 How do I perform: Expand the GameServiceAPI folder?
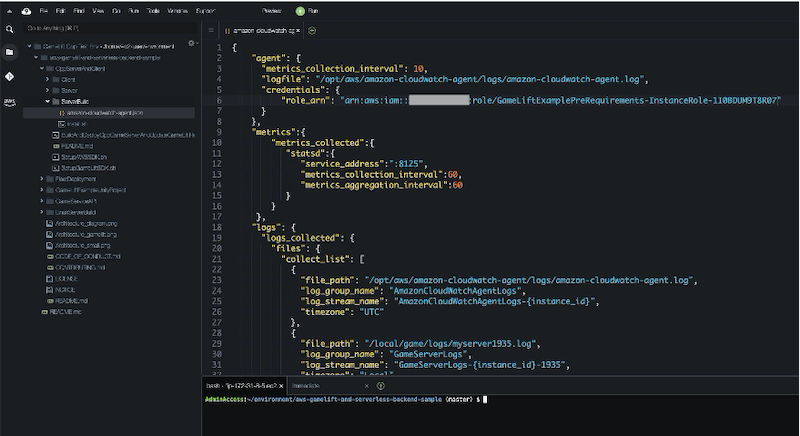(42, 201)
